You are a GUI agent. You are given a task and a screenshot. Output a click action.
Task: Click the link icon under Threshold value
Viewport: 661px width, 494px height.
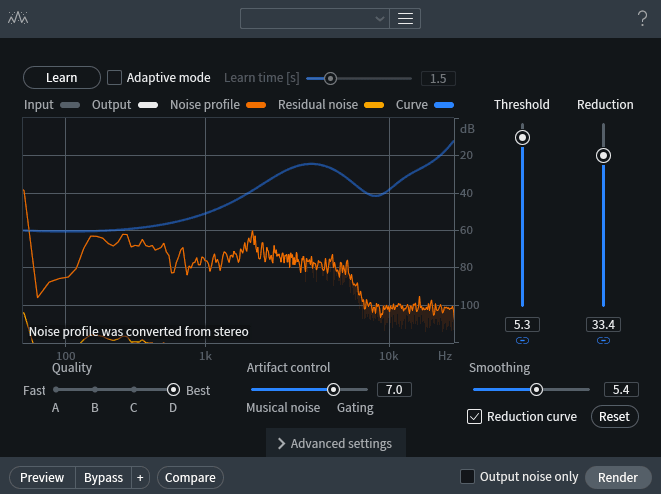[522, 341]
